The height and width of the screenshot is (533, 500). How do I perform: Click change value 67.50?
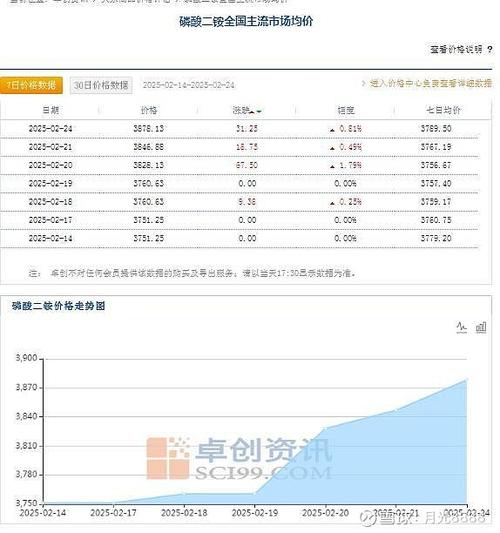247,165
